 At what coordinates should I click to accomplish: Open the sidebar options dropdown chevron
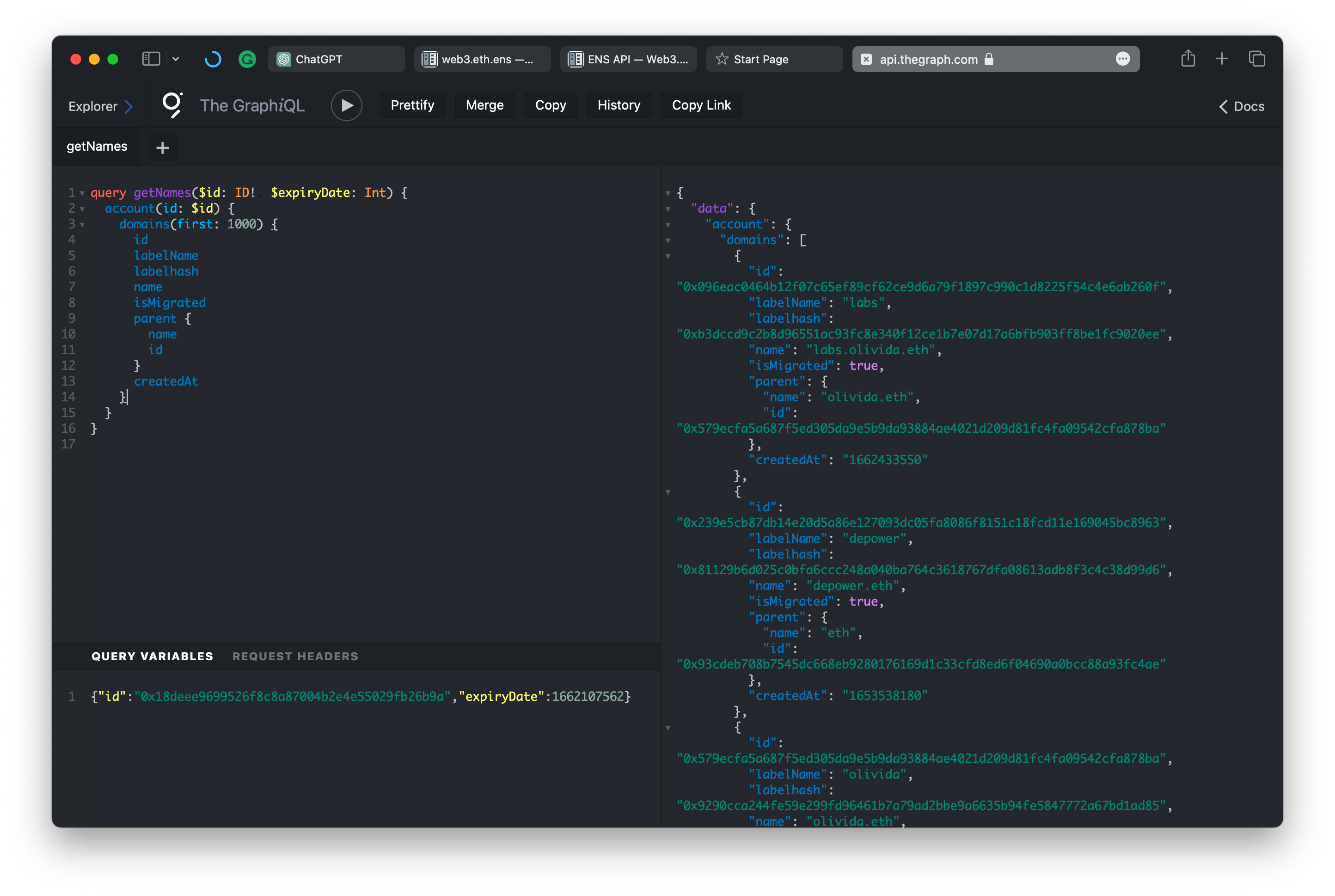coord(176,59)
